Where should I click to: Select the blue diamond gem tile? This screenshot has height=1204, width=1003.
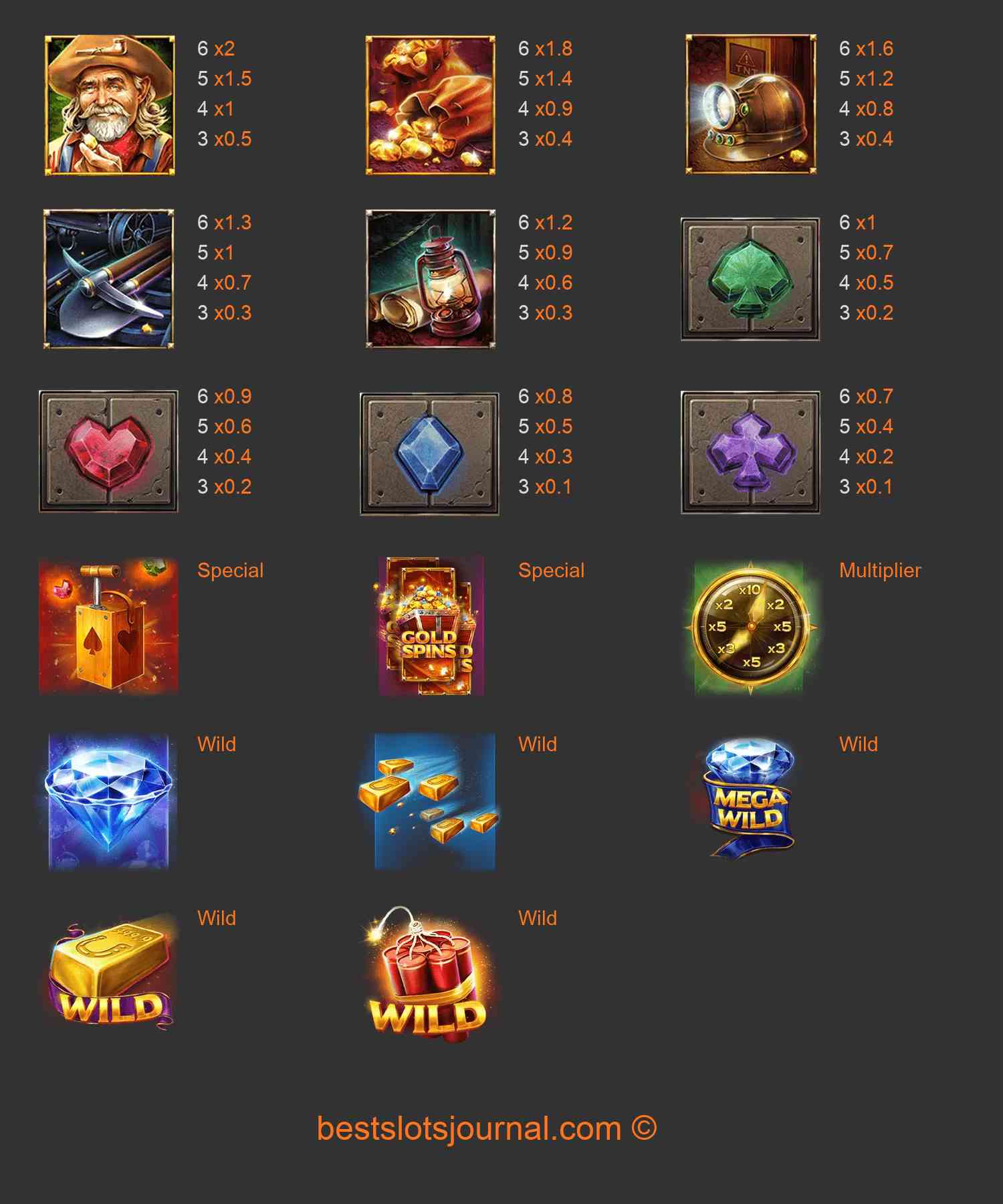[x=429, y=454]
